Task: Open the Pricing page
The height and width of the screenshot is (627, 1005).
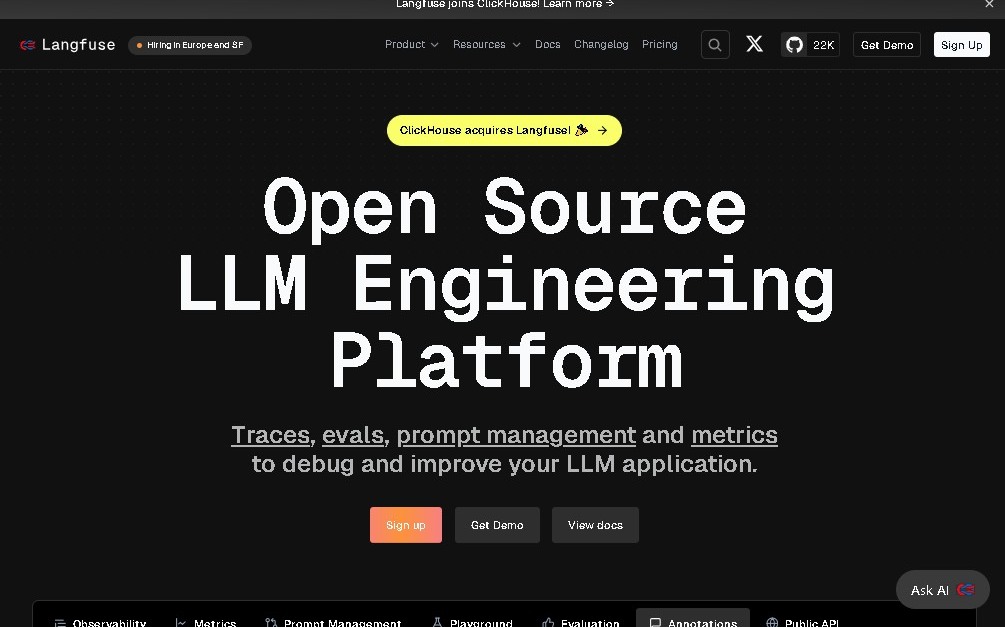Action: (659, 44)
